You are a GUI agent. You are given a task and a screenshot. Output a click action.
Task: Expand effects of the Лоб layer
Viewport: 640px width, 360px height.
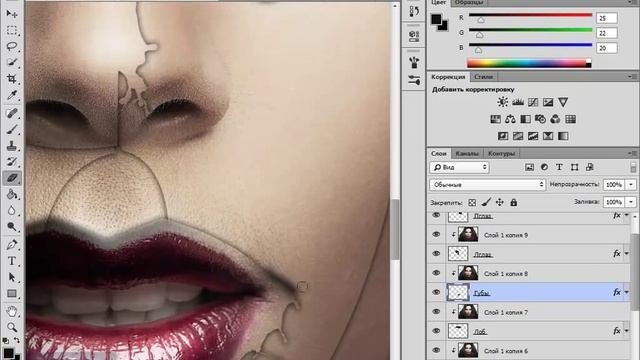(627, 331)
